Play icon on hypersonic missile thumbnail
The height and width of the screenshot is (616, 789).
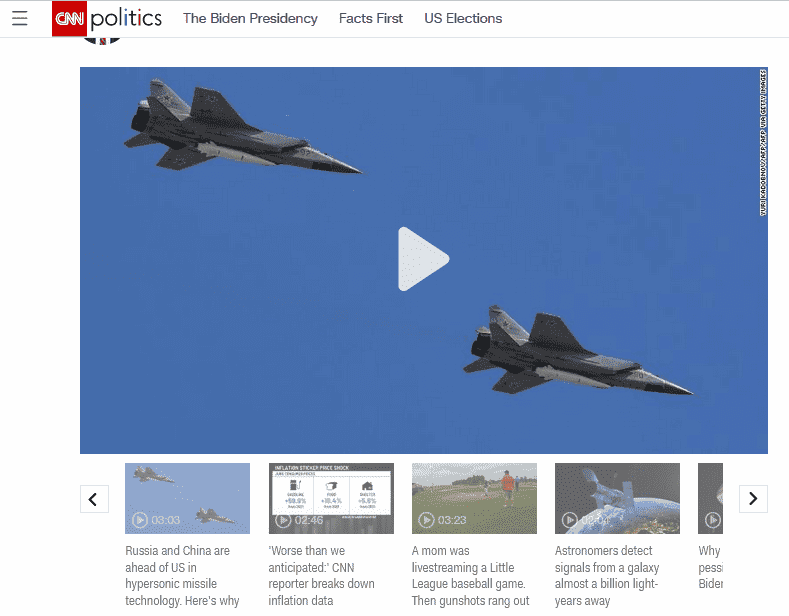(x=139, y=520)
